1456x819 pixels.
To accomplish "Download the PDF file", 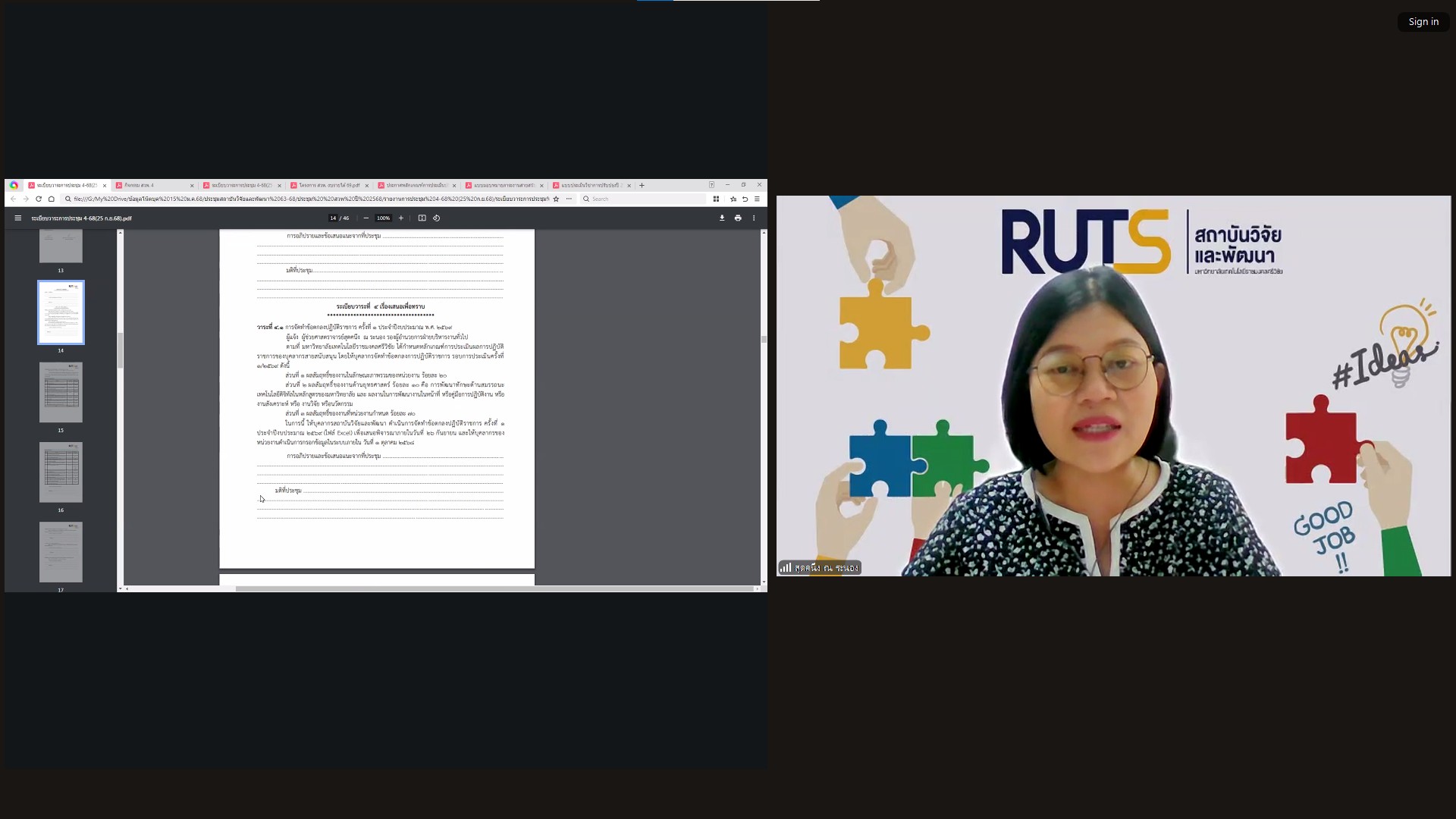I will point(722,218).
